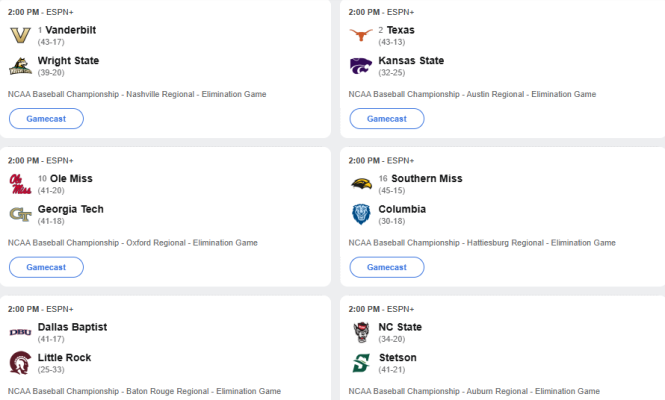Click the Wright State Raiders logo
Viewport: 665px width, 400px height.
click(x=20, y=66)
